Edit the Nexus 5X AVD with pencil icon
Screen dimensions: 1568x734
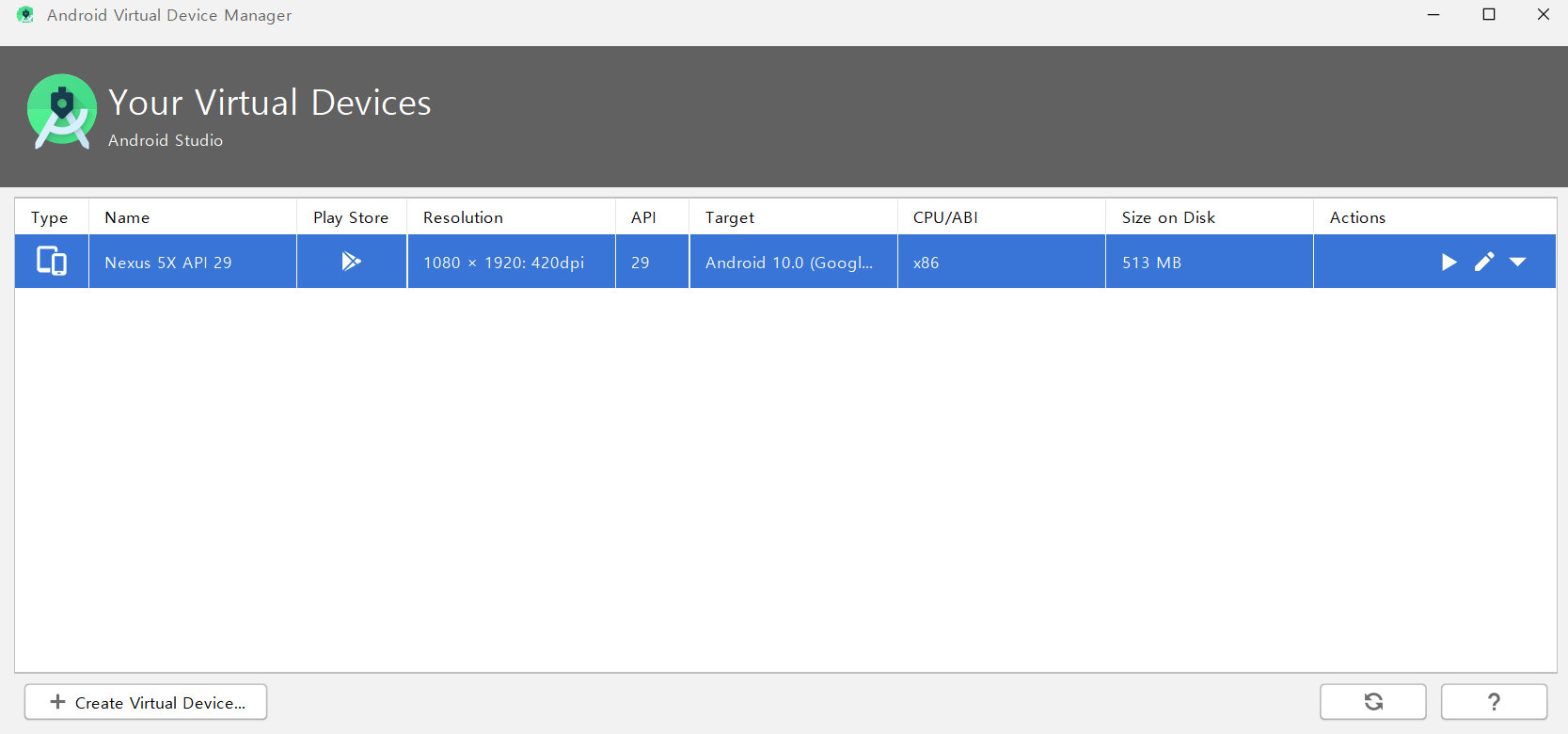coord(1484,262)
